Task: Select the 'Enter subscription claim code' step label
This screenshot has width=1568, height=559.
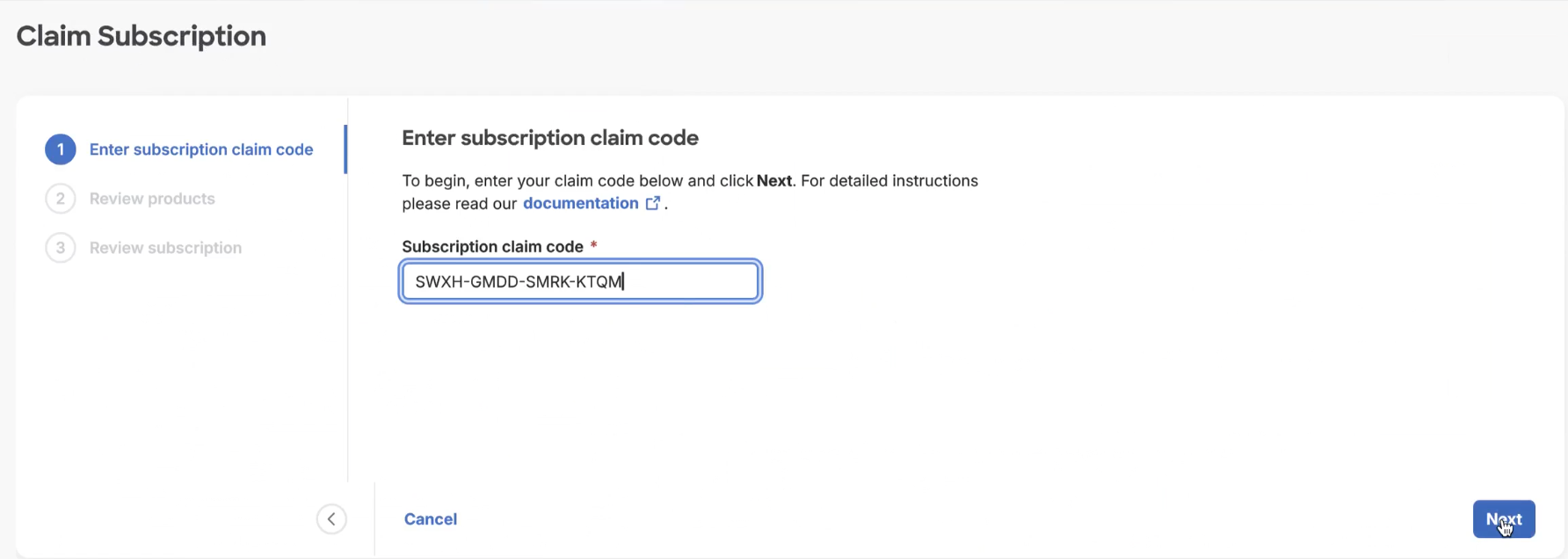Action: [x=201, y=149]
